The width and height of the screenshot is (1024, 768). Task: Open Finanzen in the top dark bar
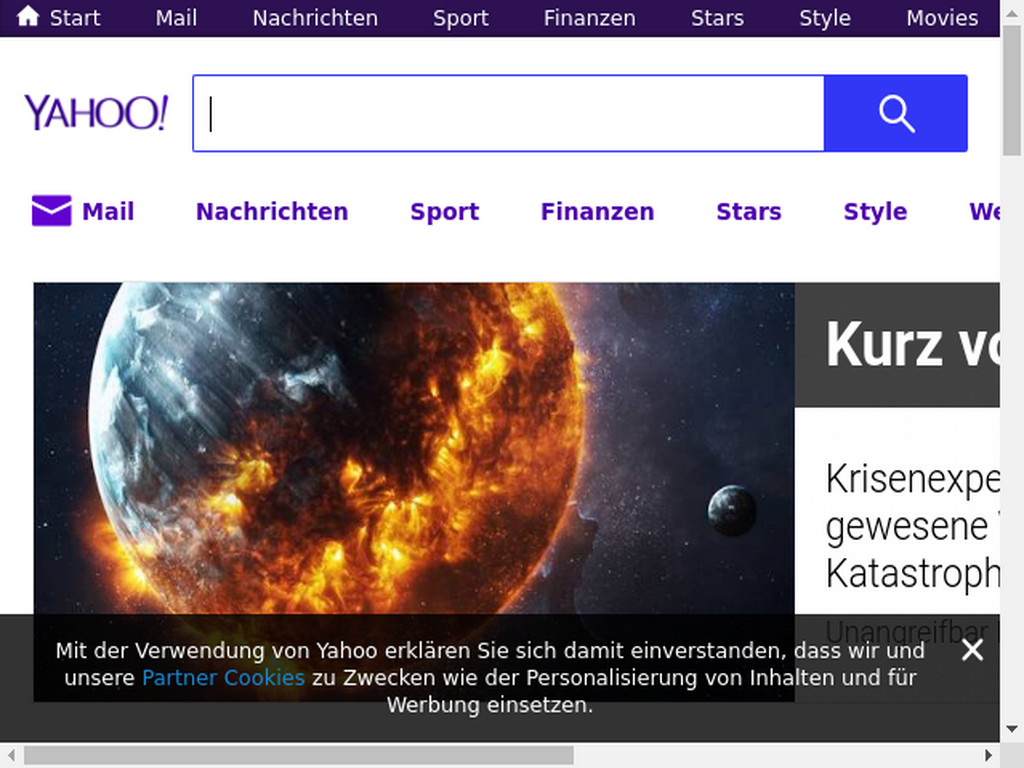click(x=590, y=18)
